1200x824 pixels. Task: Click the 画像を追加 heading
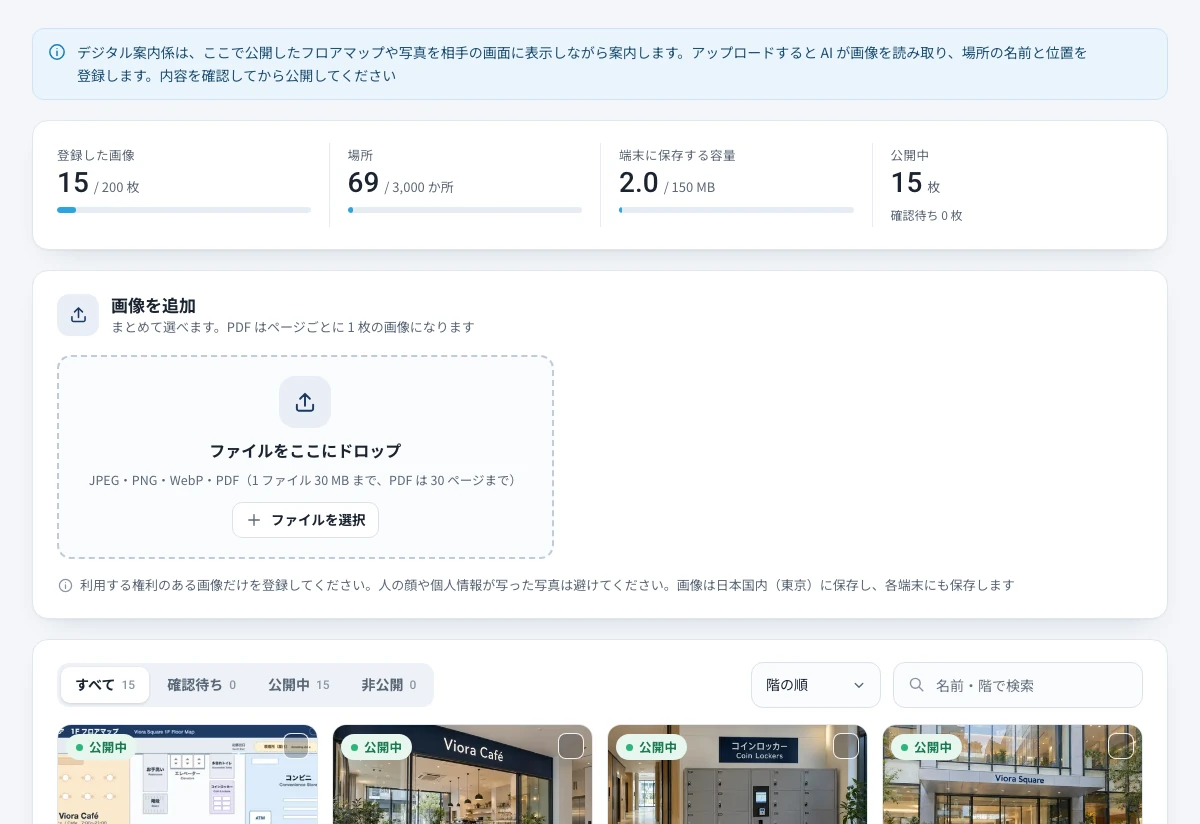tap(153, 306)
